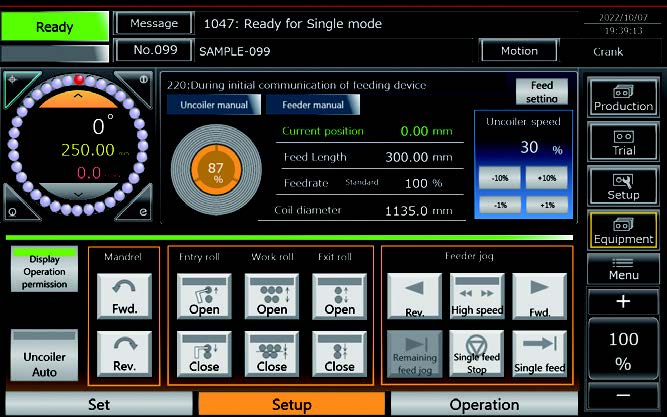The width and height of the screenshot is (667, 417).
Task: Open the Exit roll
Action: [339, 296]
